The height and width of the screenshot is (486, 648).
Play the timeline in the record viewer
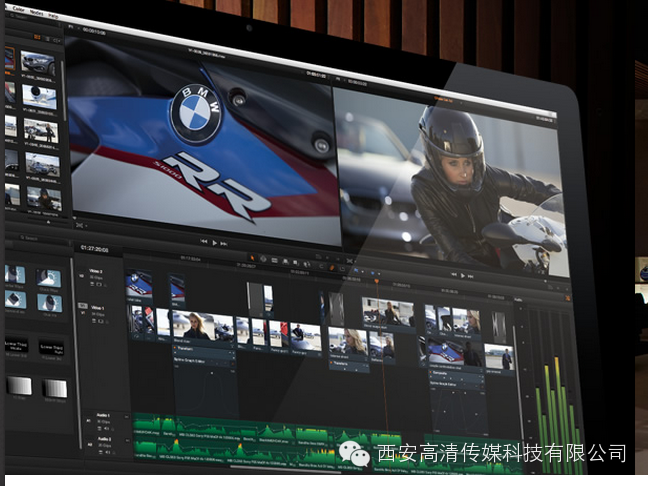point(463,275)
